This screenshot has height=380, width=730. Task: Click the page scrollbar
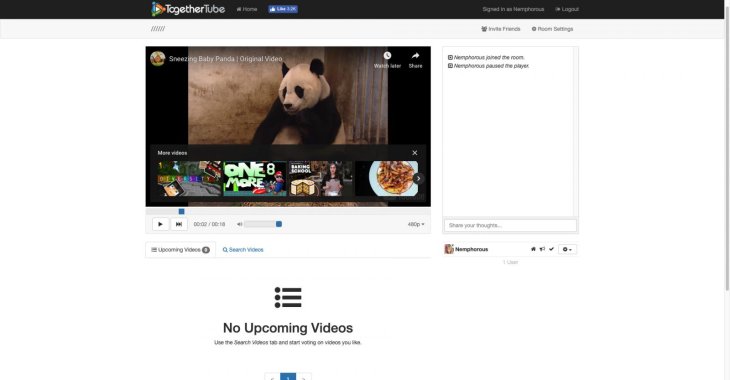pyautogui.click(x=727, y=147)
